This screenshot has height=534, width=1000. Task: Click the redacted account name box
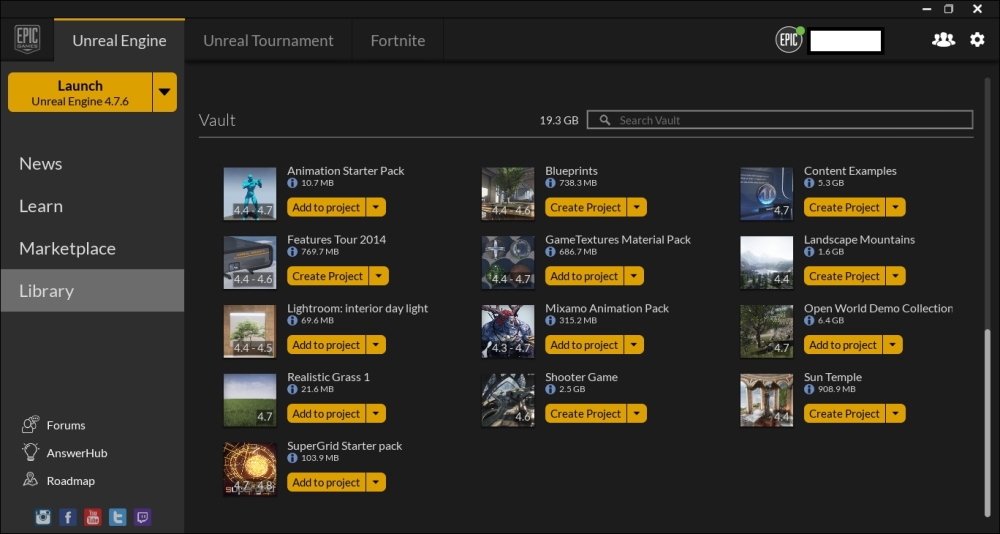[846, 41]
